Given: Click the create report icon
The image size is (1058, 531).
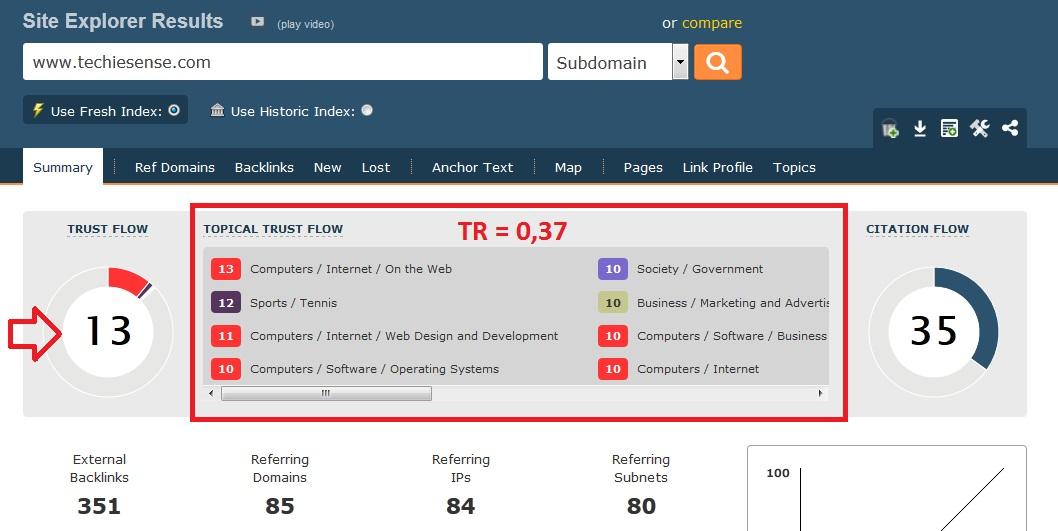Looking at the screenshot, I should [949, 129].
